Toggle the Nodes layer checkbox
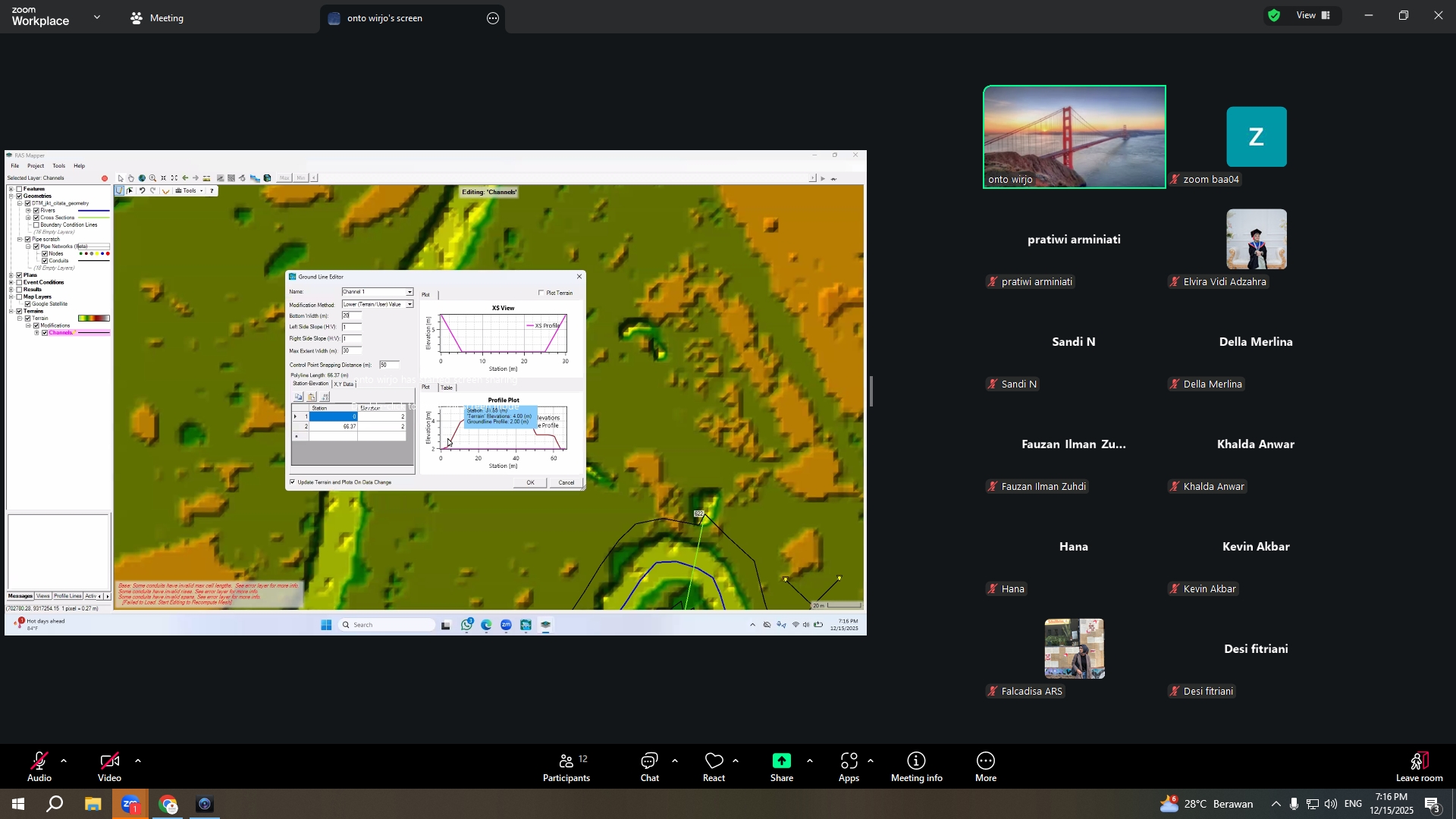The width and height of the screenshot is (1456, 819). (x=45, y=254)
